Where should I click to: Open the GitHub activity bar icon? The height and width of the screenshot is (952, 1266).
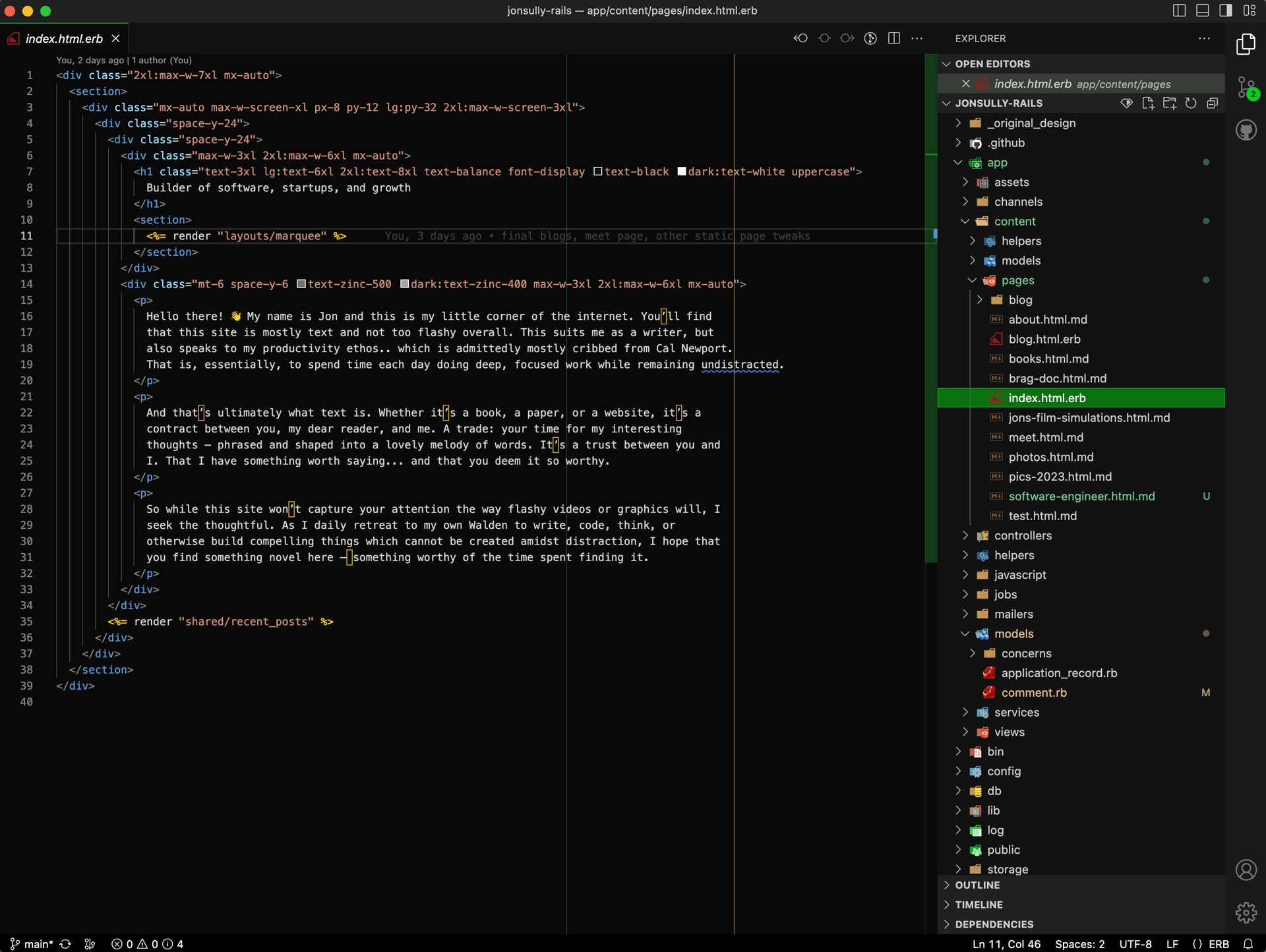(x=1246, y=130)
